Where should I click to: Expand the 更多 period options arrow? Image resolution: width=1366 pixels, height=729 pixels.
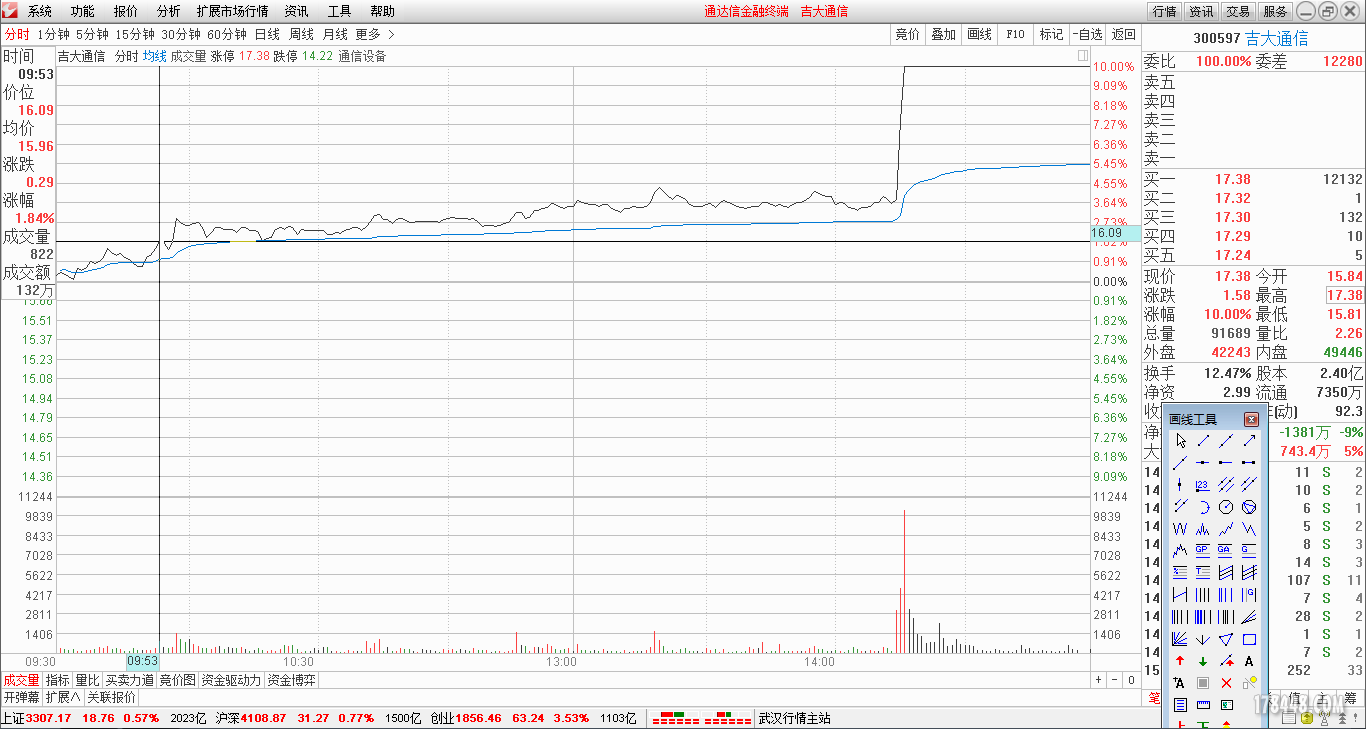(x=391, y=34)
